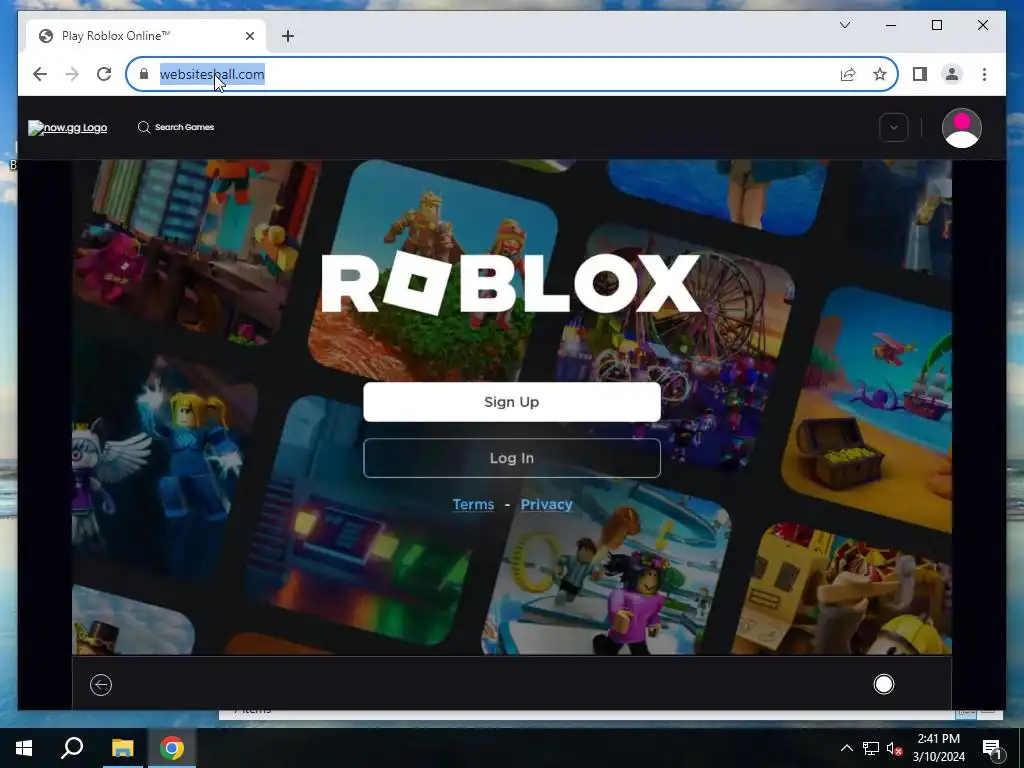Image resolution: width=1024 pixels, height=768 pixels.
Task: Bookmark this tab with the star icon
Action: [880, 74]
